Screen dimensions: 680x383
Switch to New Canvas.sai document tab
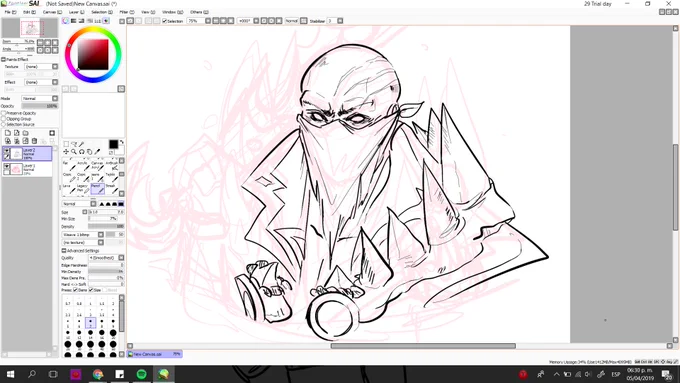pos(154,354)
